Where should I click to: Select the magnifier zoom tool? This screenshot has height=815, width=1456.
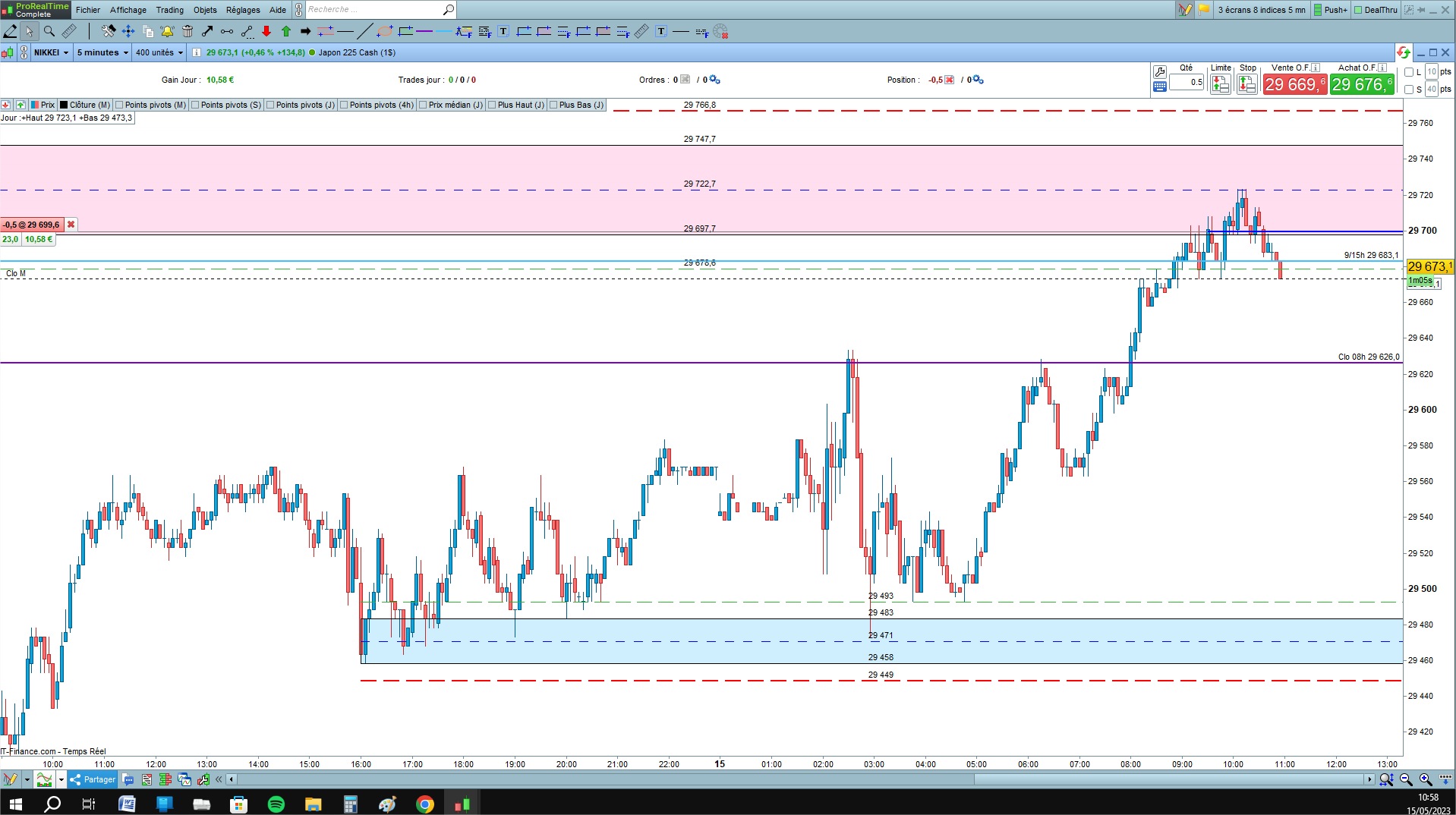click(49, 31)
